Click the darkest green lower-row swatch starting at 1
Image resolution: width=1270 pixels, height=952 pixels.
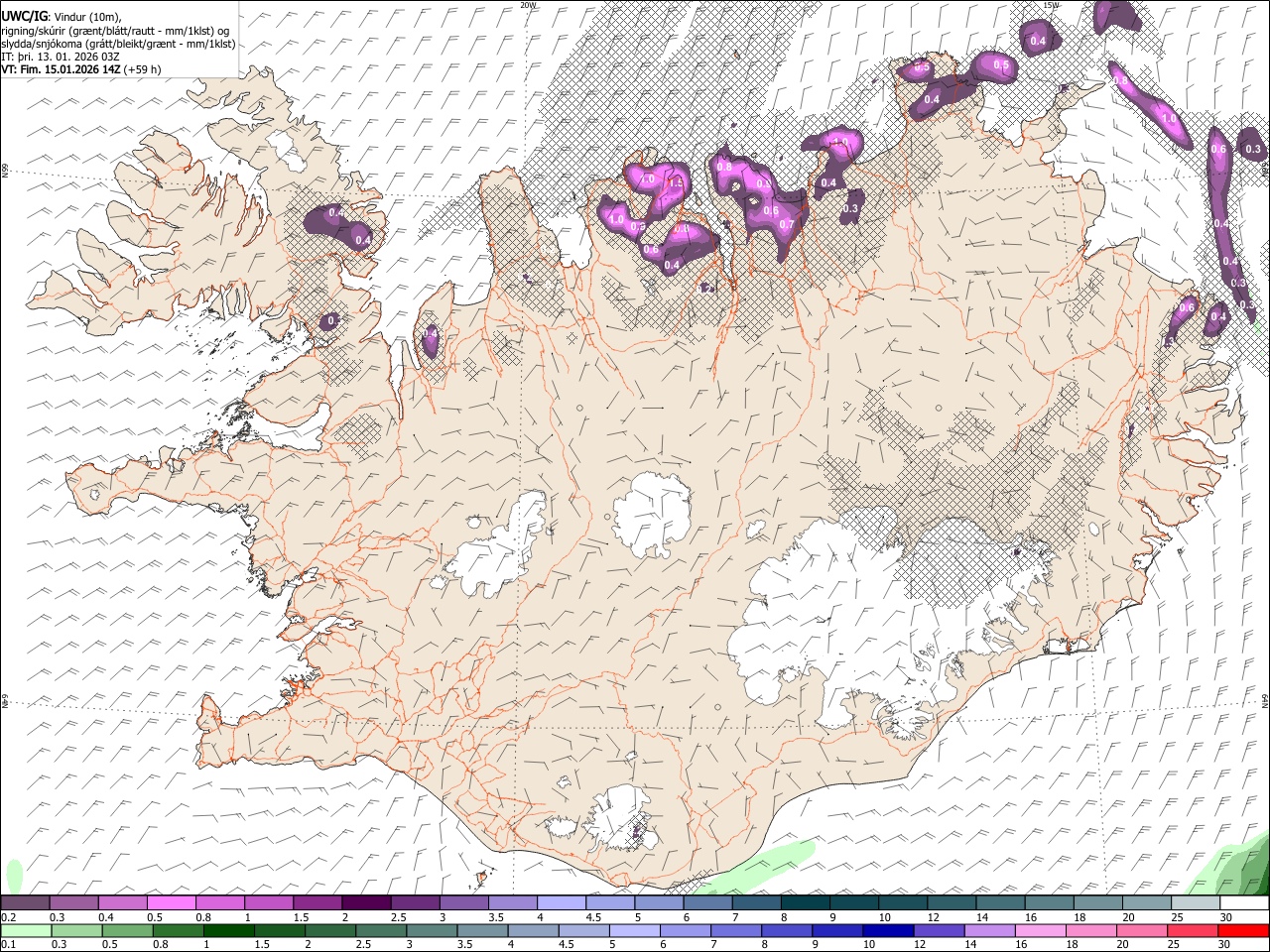(x=230, y=930)
